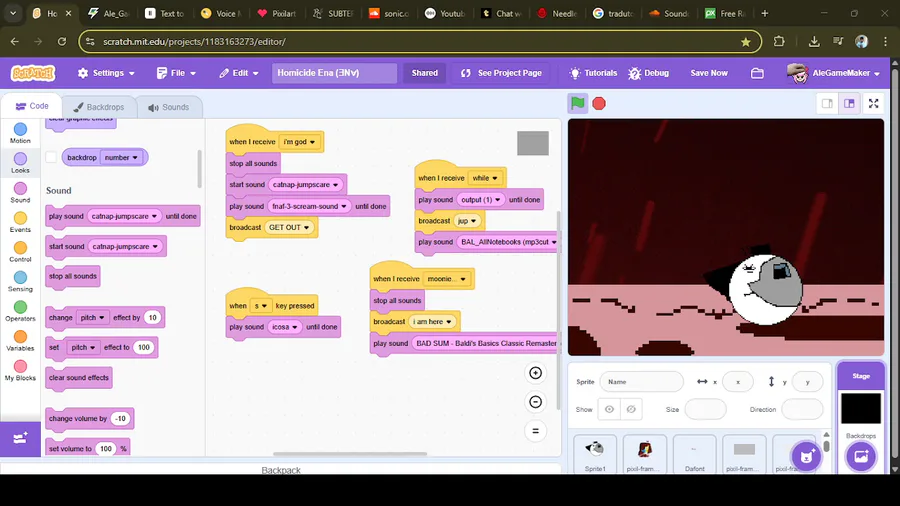Click the green flag to run project
Image resolution: width=900 pixels, height=506 pixels.
pos(577,103)
